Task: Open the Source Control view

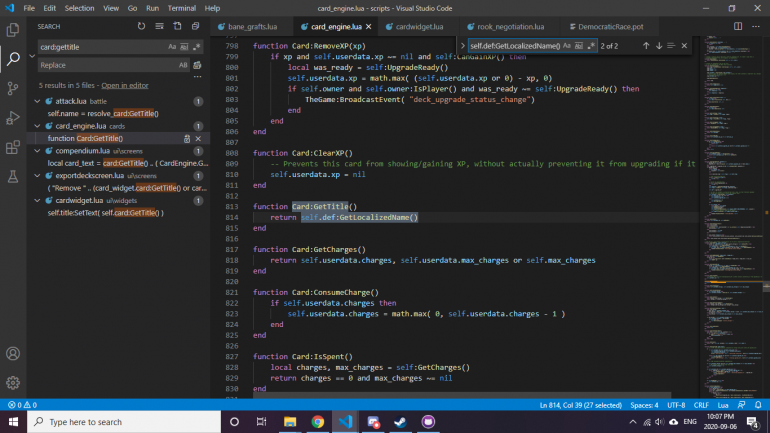Action: [x=13, y=88]
